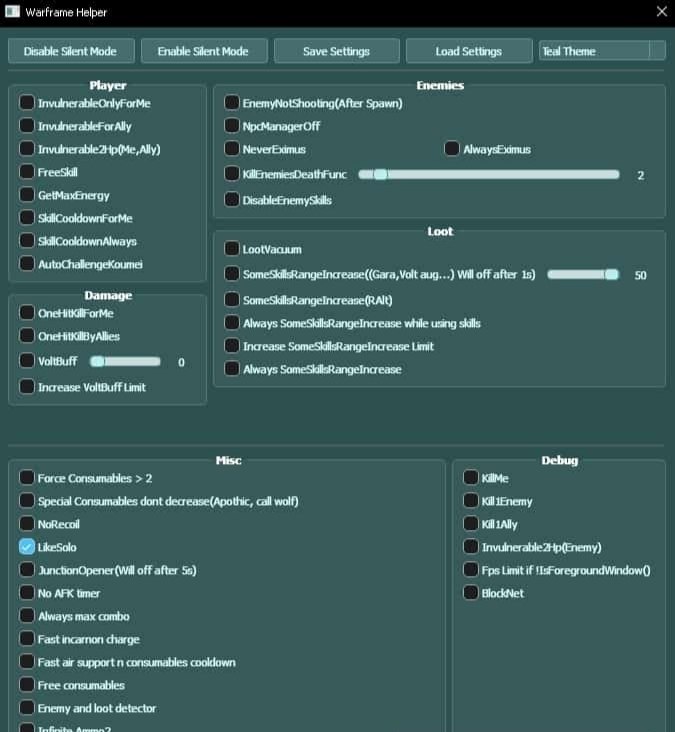Screen dimensions: 675x732
Task: Click the Warframe Helper app icon in title bar
Action: coord(12,11)
